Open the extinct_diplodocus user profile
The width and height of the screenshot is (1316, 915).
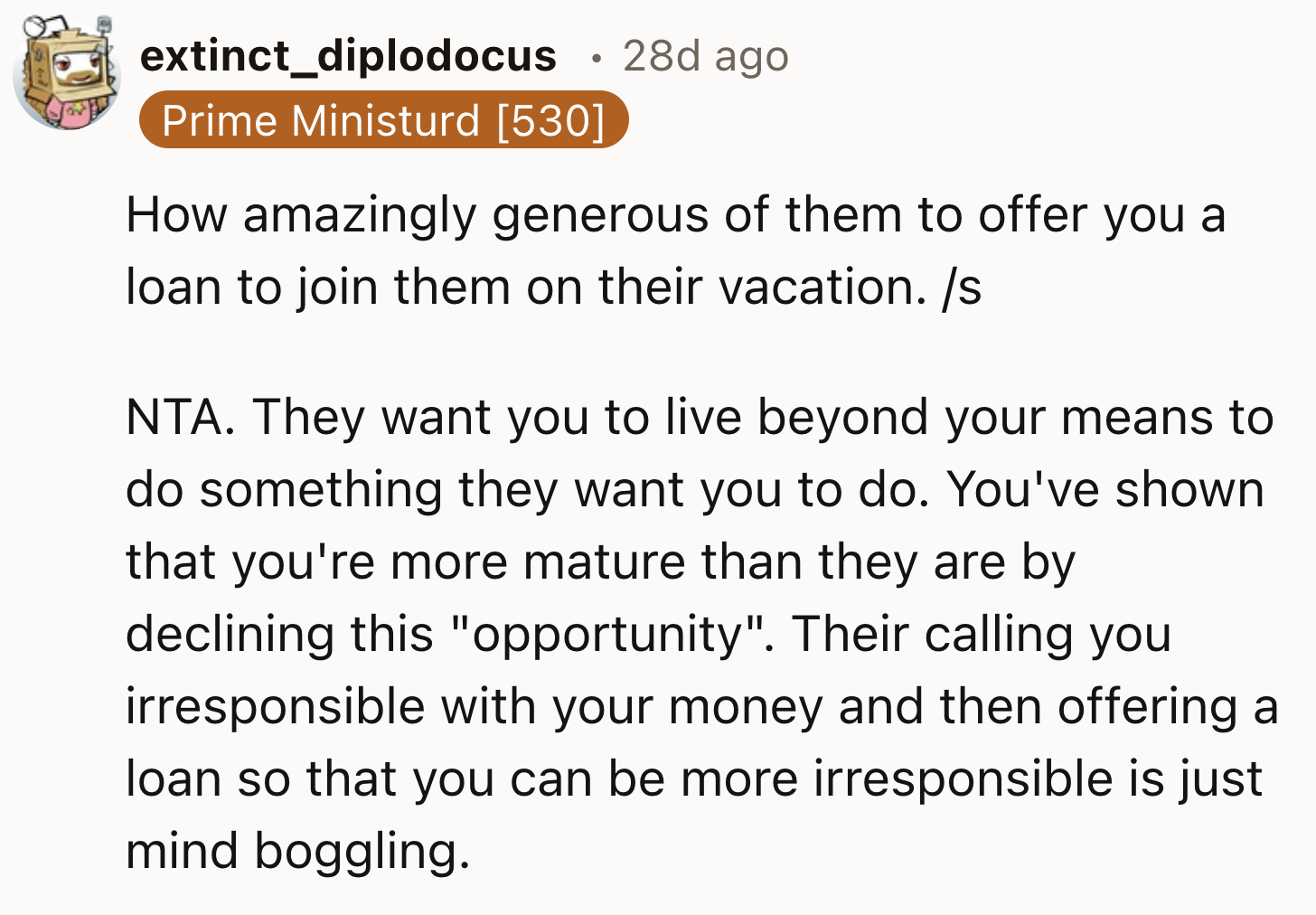[x=348, y=56]
